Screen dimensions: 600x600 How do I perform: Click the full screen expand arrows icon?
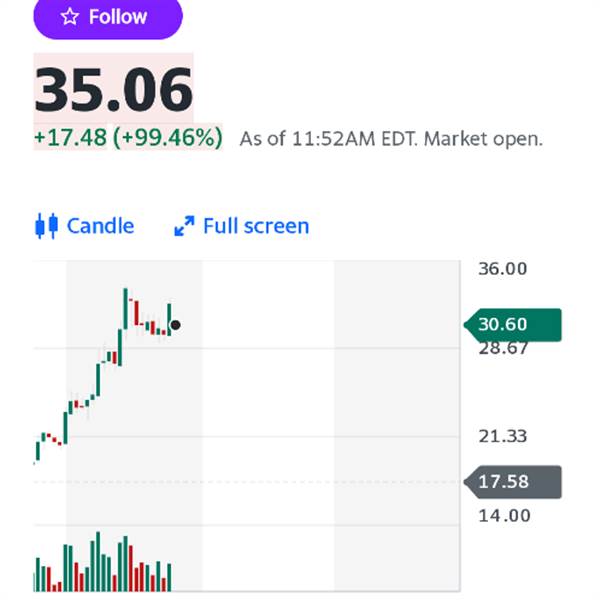pyautogui.click(x=184, y=226)
